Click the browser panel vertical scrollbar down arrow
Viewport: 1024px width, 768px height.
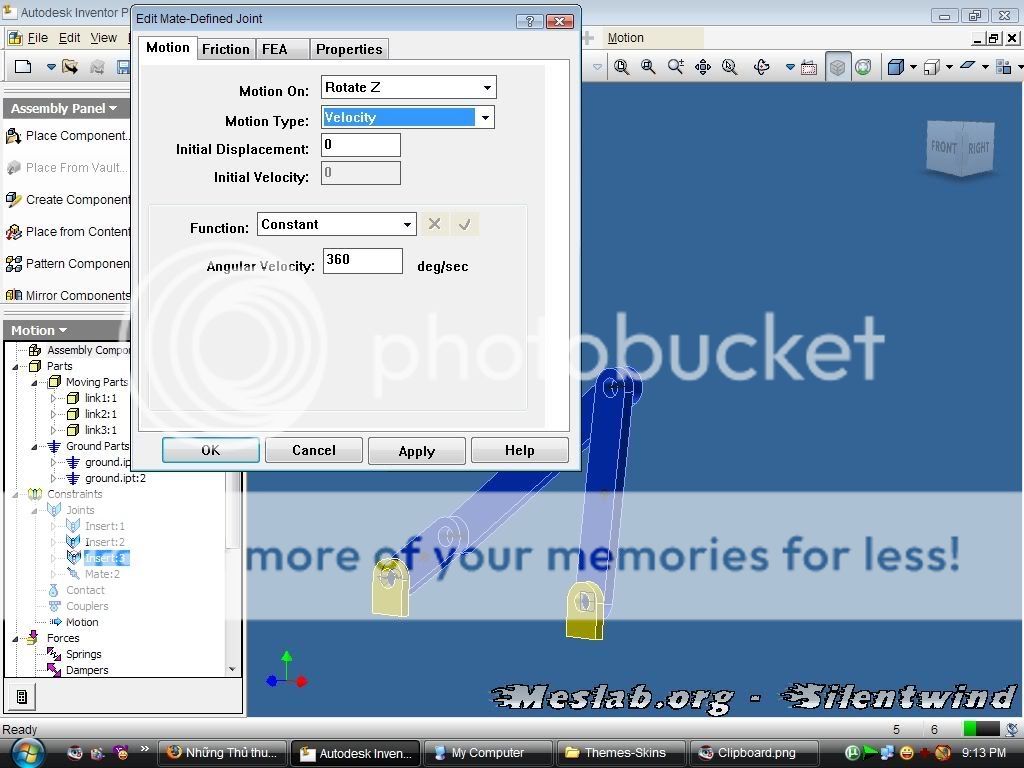232,669
